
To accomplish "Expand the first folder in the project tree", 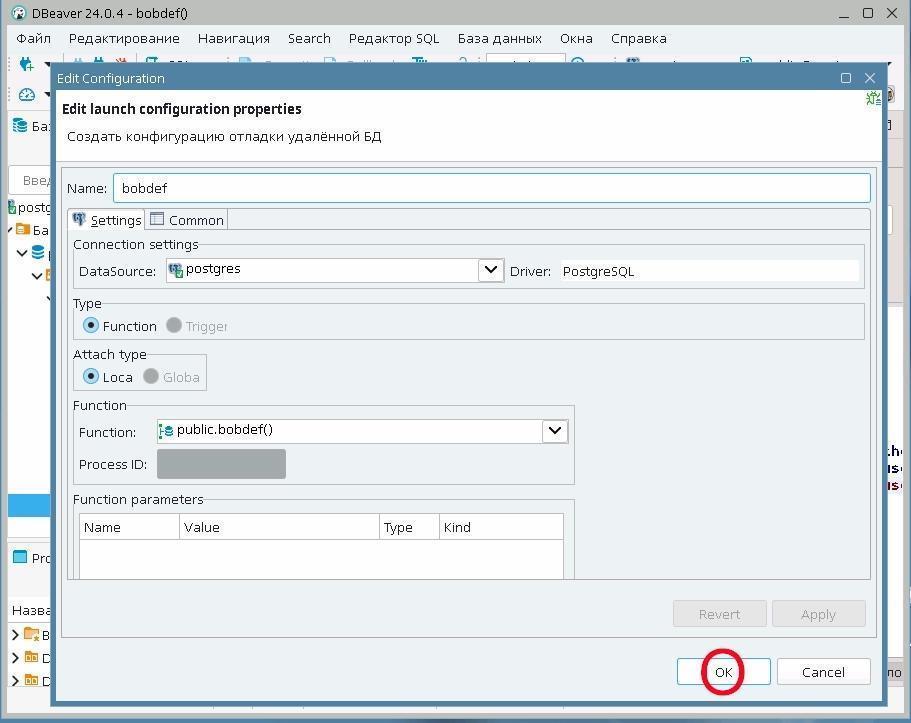I will click(15, 634).
